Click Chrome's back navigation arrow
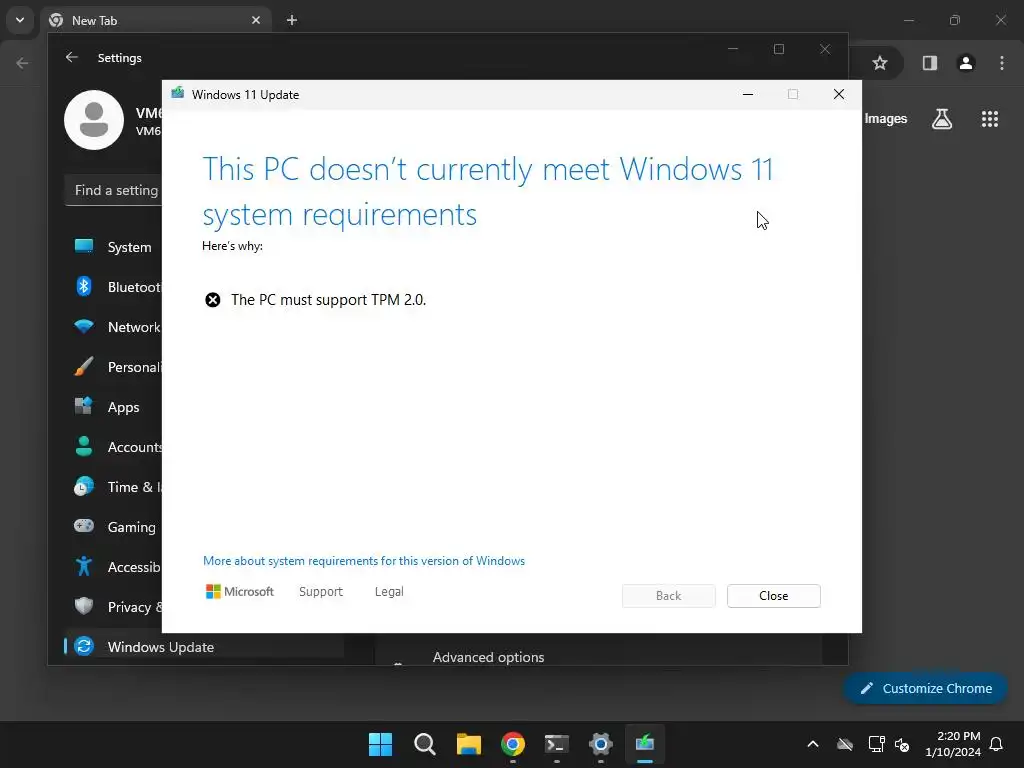 pyautogui.click(x=22, y=63)
